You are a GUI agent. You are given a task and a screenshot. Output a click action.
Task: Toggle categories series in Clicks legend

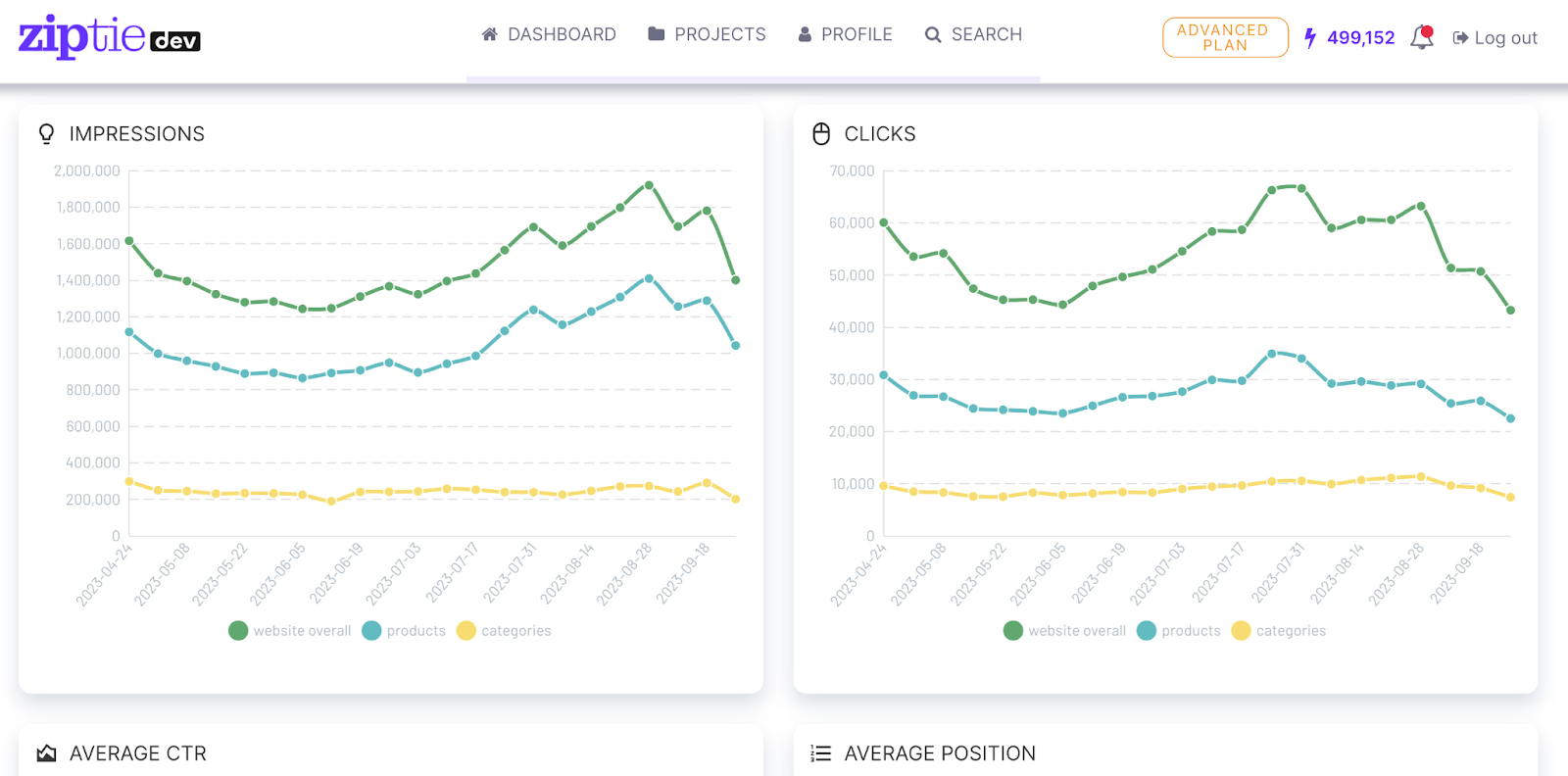[1279, 631]
